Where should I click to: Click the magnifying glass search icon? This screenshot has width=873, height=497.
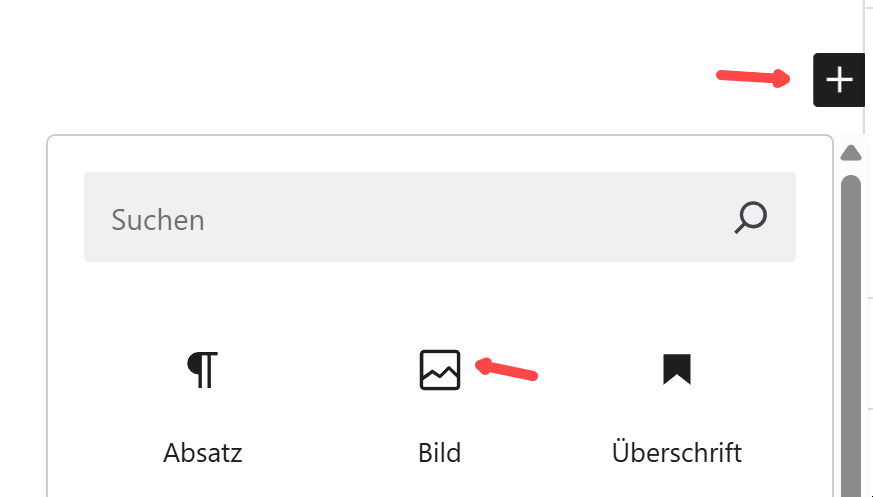[750, 217]
